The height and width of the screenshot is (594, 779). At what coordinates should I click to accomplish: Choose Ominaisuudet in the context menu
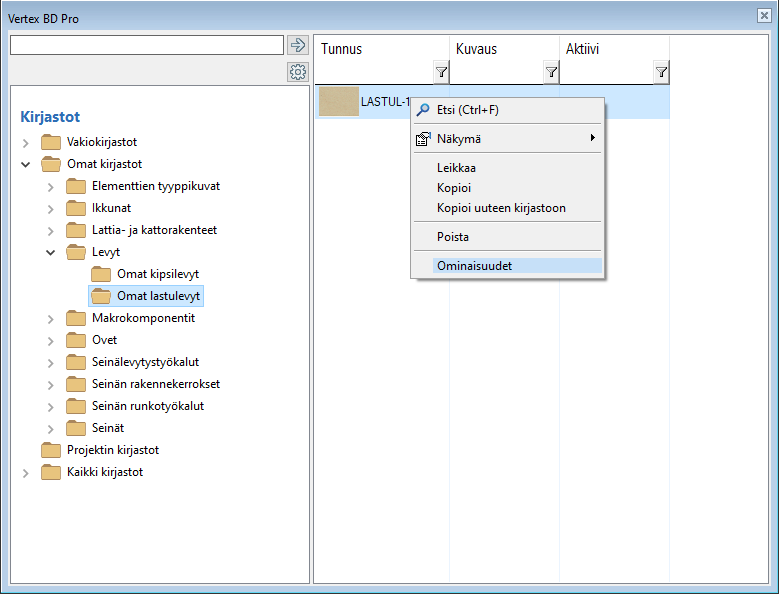coord(474,266)
